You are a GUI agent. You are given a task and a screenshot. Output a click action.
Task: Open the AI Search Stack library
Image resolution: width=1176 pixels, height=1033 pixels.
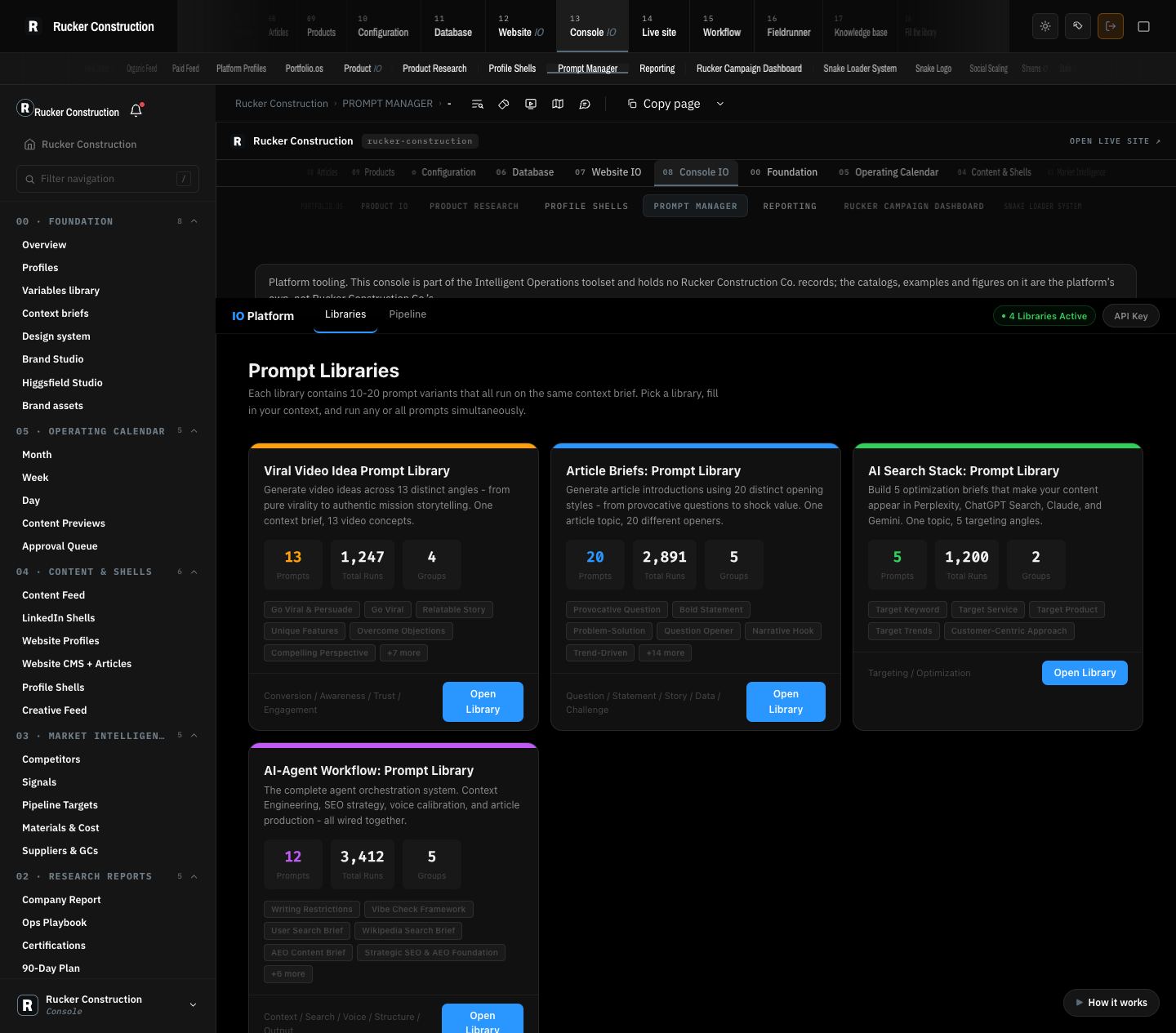1085,673
